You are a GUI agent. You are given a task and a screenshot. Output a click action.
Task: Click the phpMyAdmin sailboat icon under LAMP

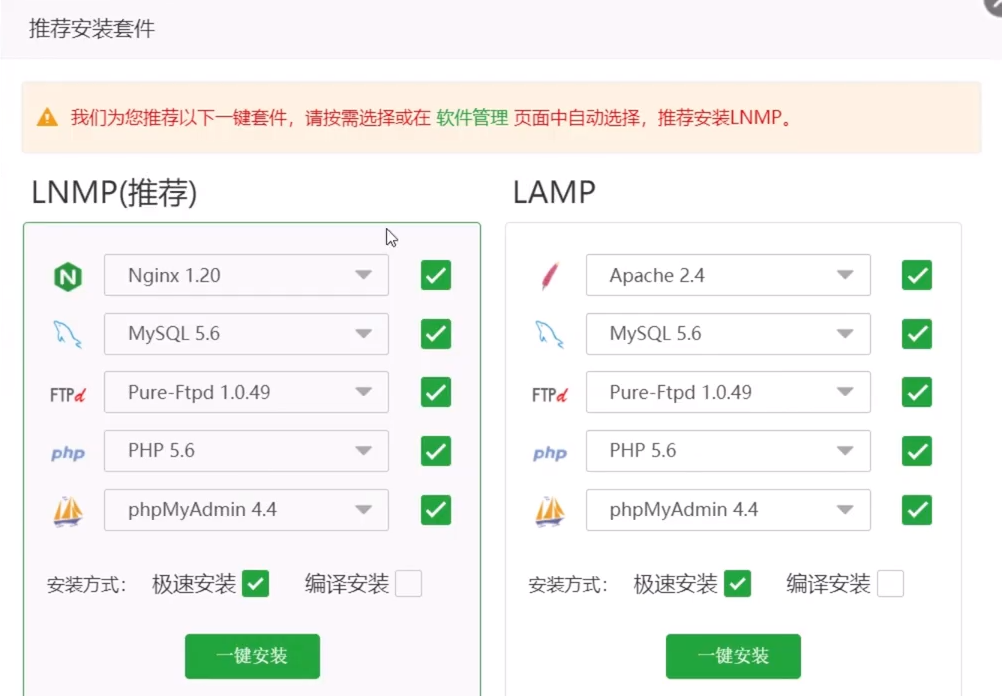[549, 510]
